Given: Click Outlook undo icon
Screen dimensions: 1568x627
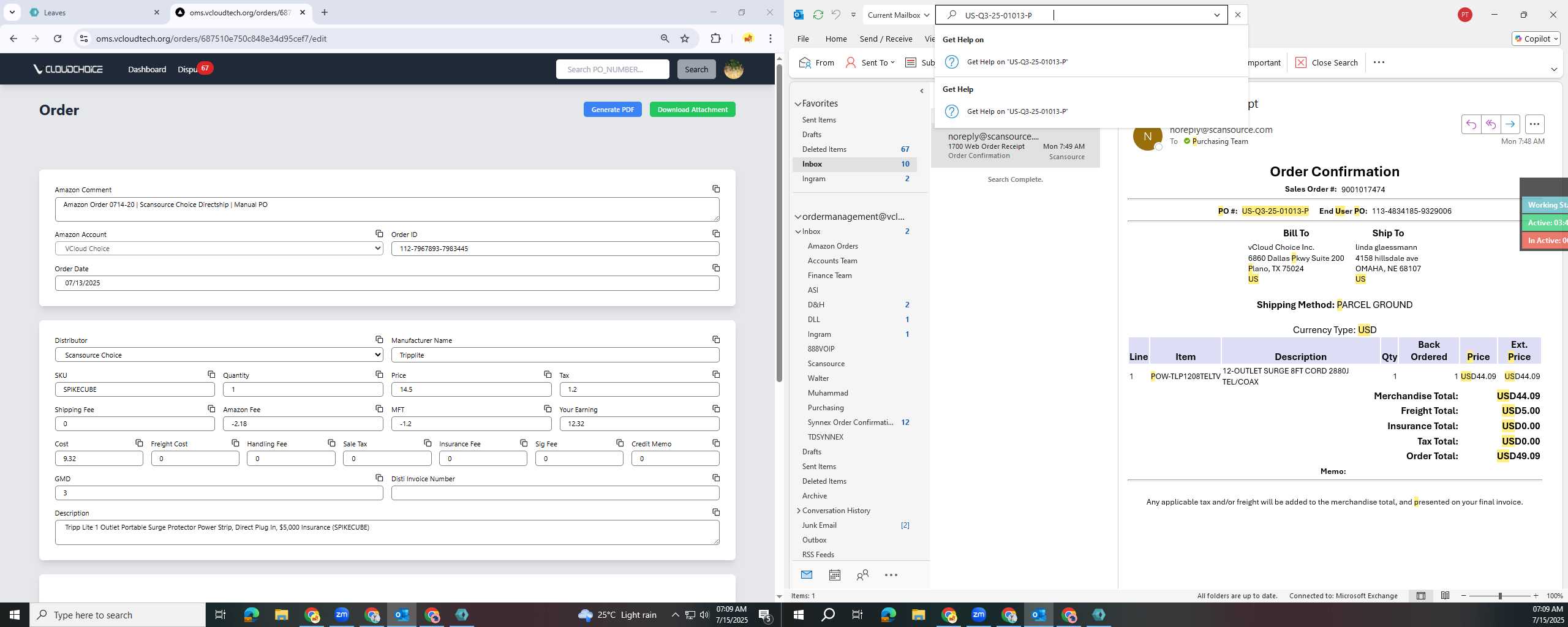Looking at the screenshot, I should (835, 15).
